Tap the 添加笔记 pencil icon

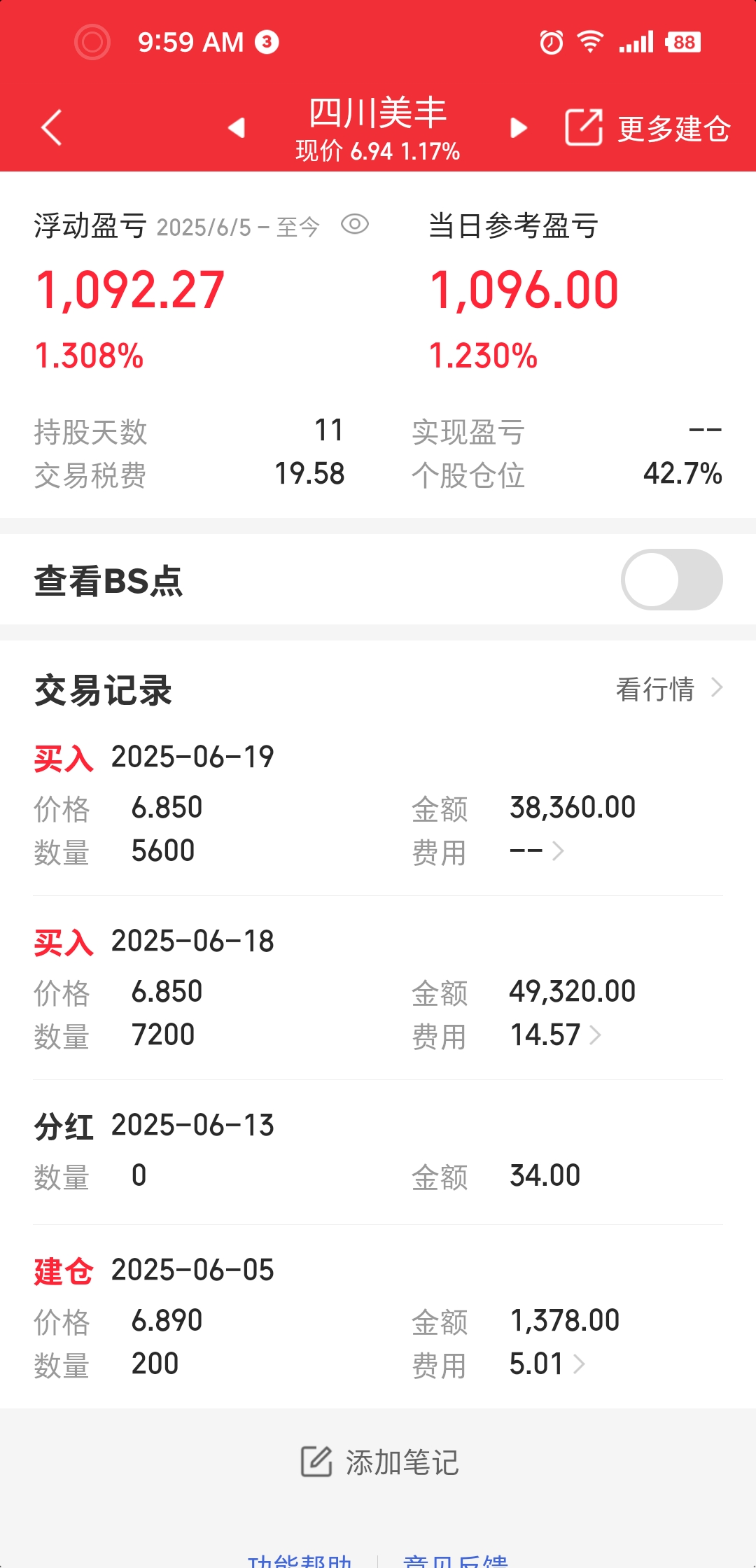coord(316,1461)
